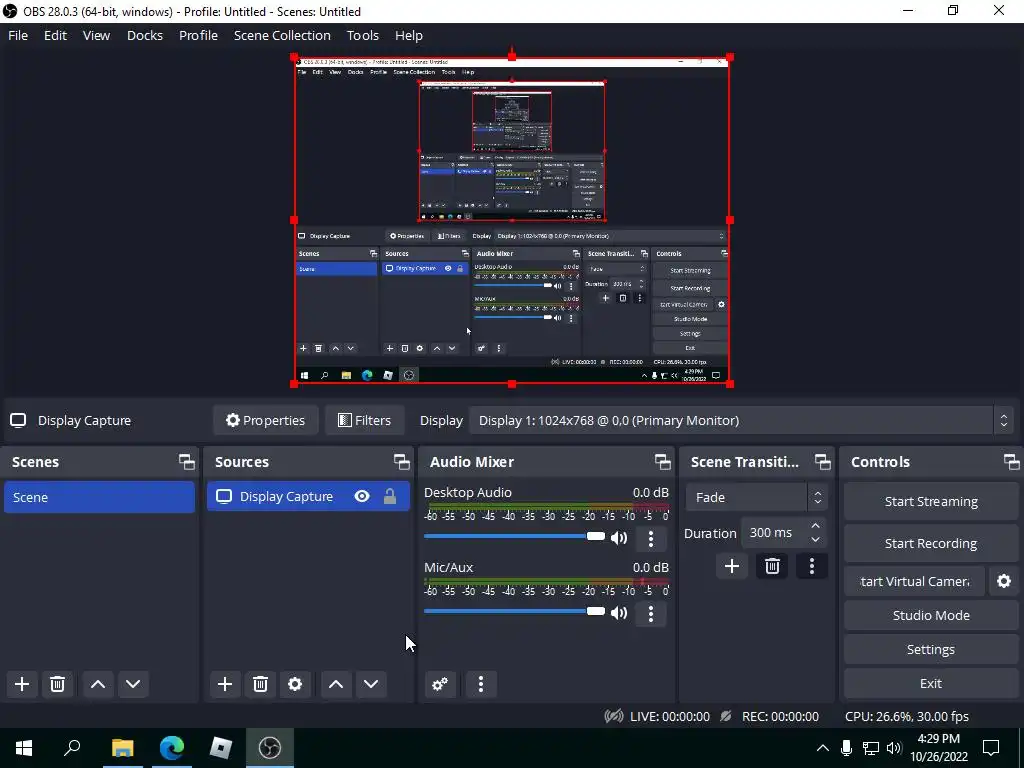Open the Tools menu
Screen dimensions: 1024x768
(x=362, y=35)
